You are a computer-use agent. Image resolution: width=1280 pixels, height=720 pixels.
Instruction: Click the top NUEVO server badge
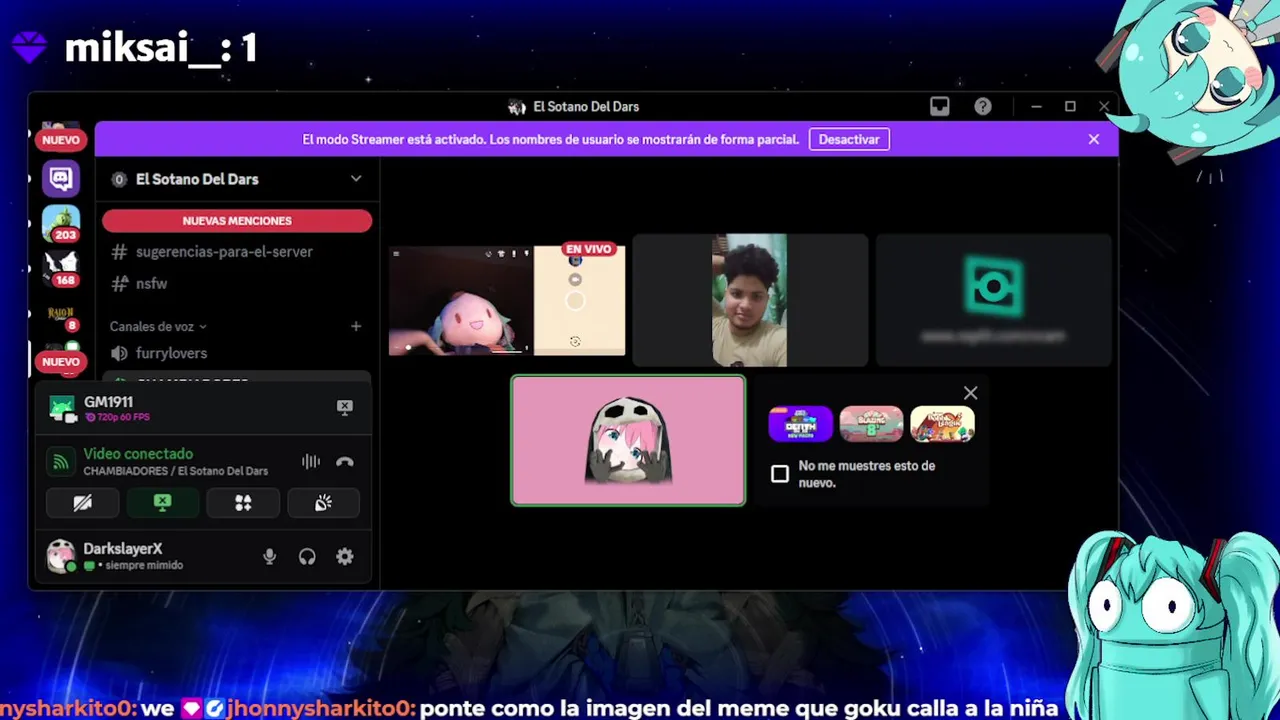[61, 140]
